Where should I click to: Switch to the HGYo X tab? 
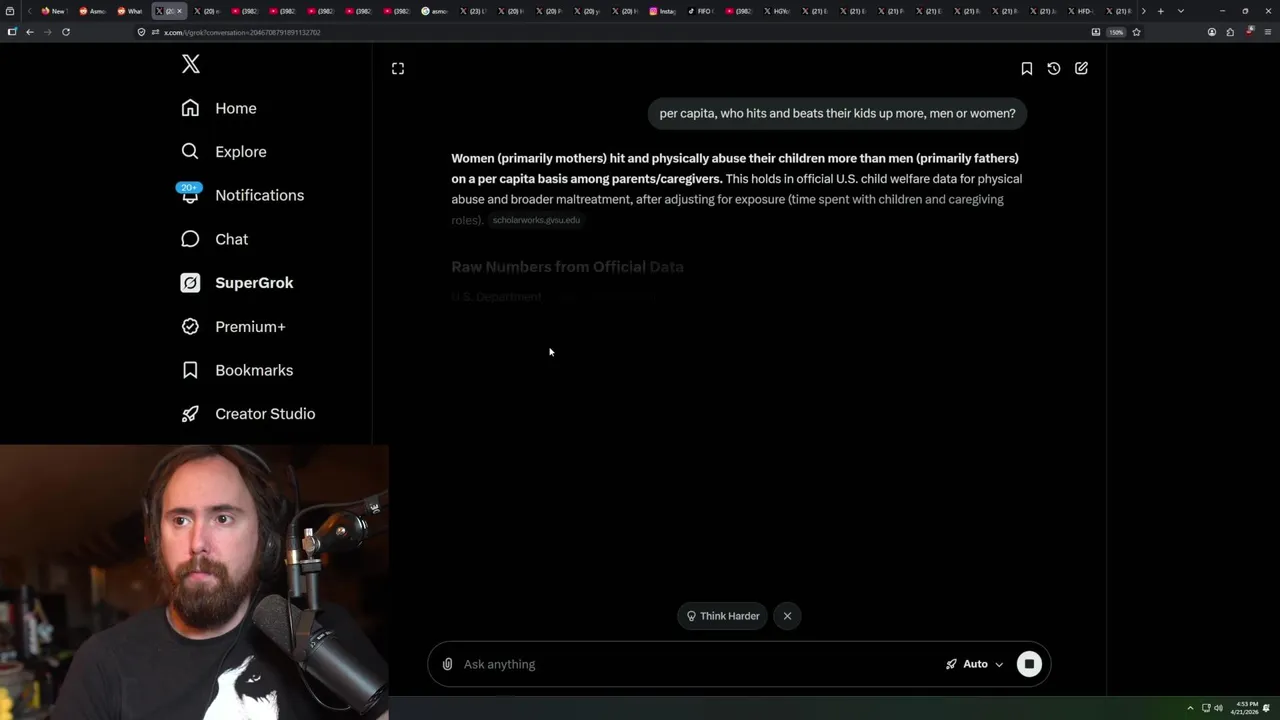pos(776,11)
